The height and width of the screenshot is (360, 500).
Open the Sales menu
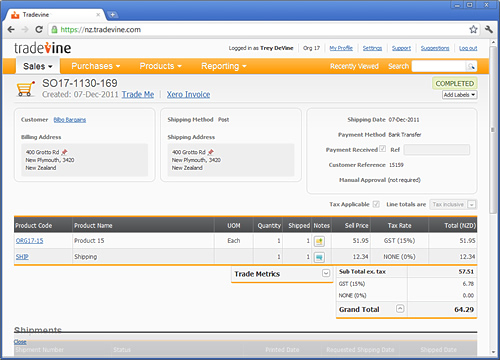(x=38, y=66)
